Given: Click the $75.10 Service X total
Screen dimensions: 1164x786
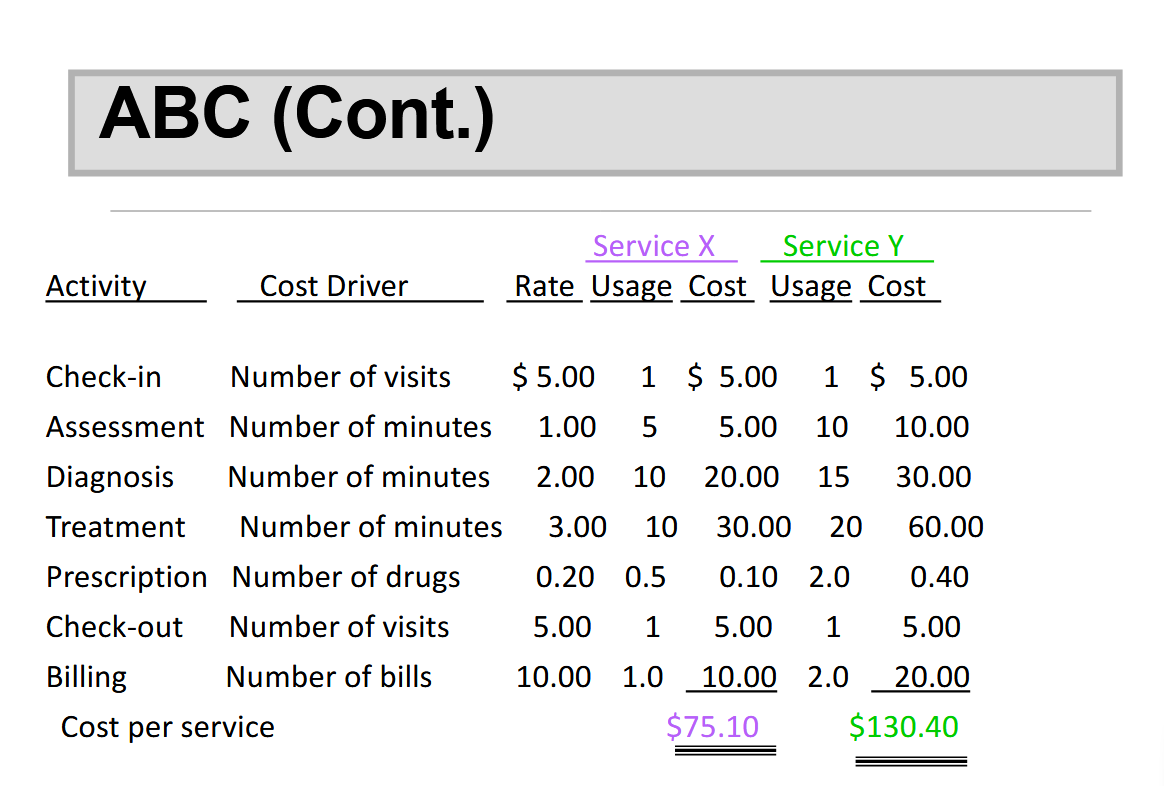Looking at the screenshot, I should tap(713, 726).
